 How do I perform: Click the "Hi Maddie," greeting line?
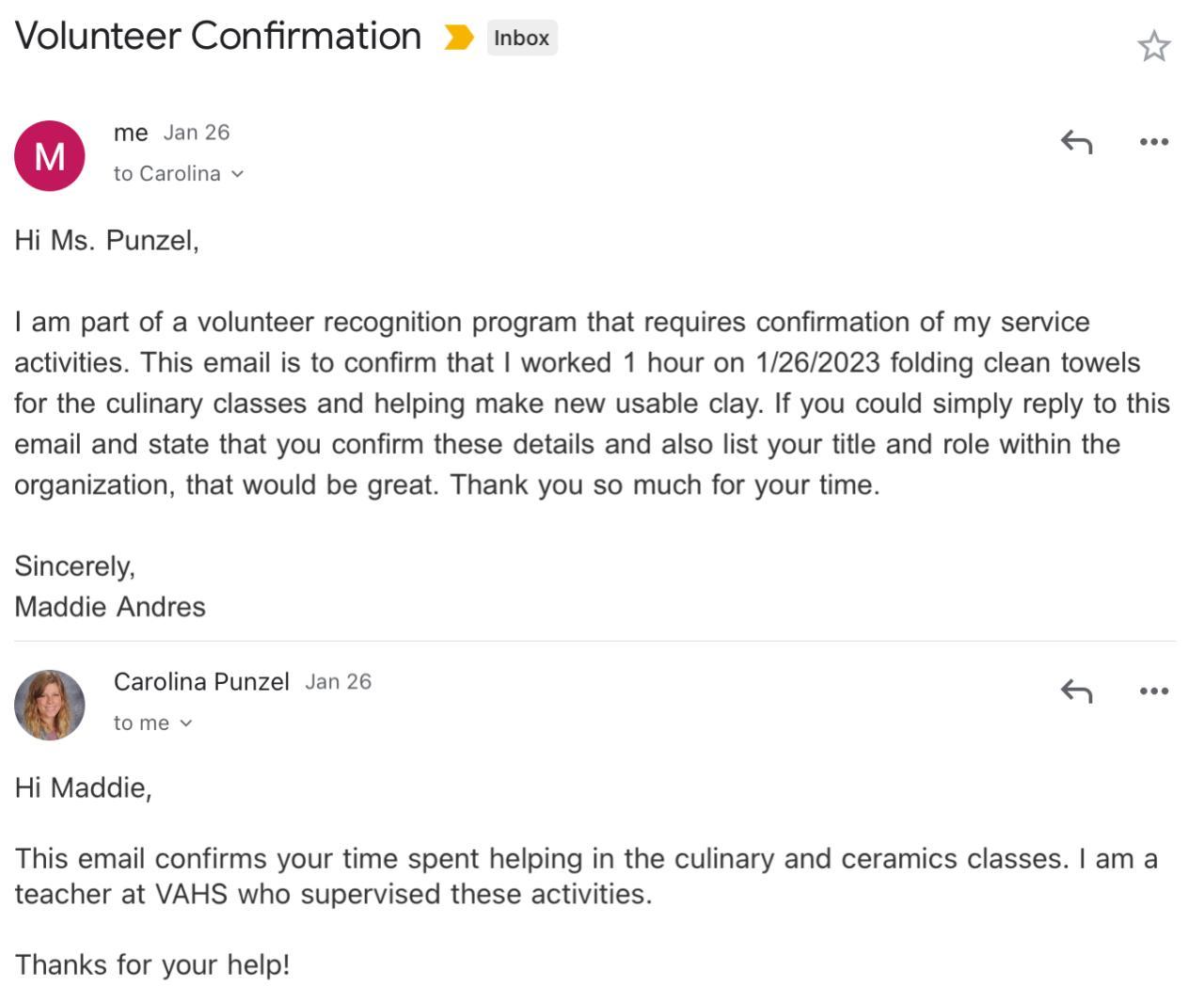(x=83, y=787)
